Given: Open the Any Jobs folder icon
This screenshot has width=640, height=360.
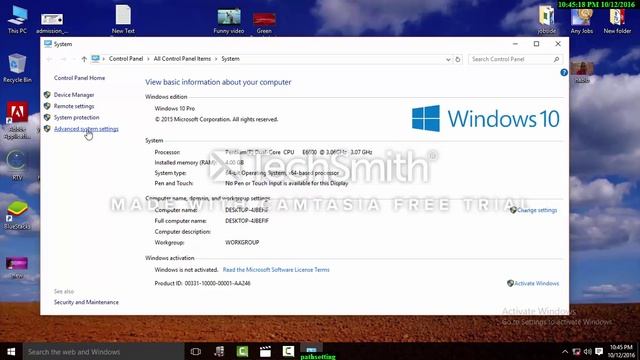Looking at the screenshot, I should (x=582, y=20).
